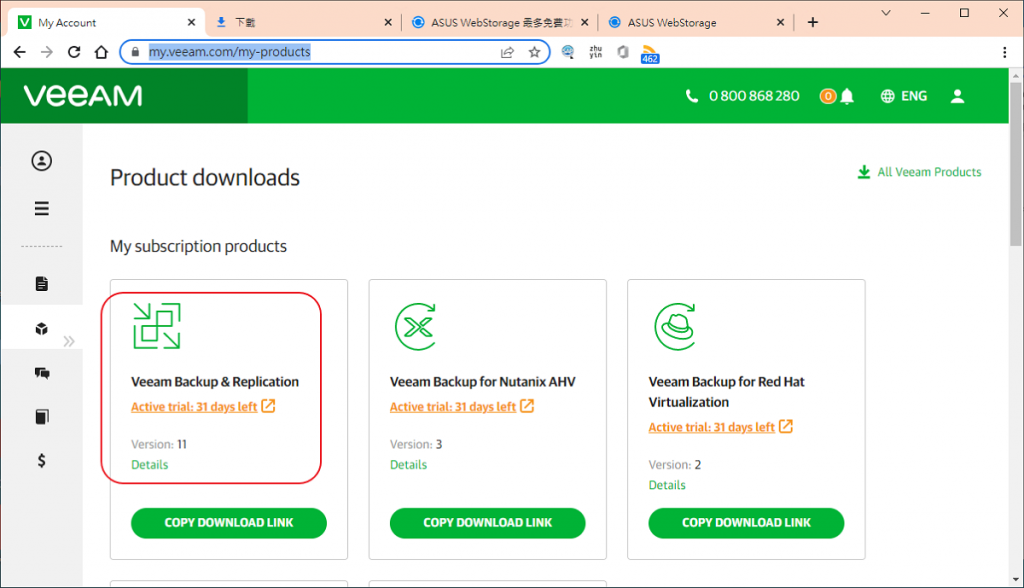Go to browser home page

click(x=101, y=52)
